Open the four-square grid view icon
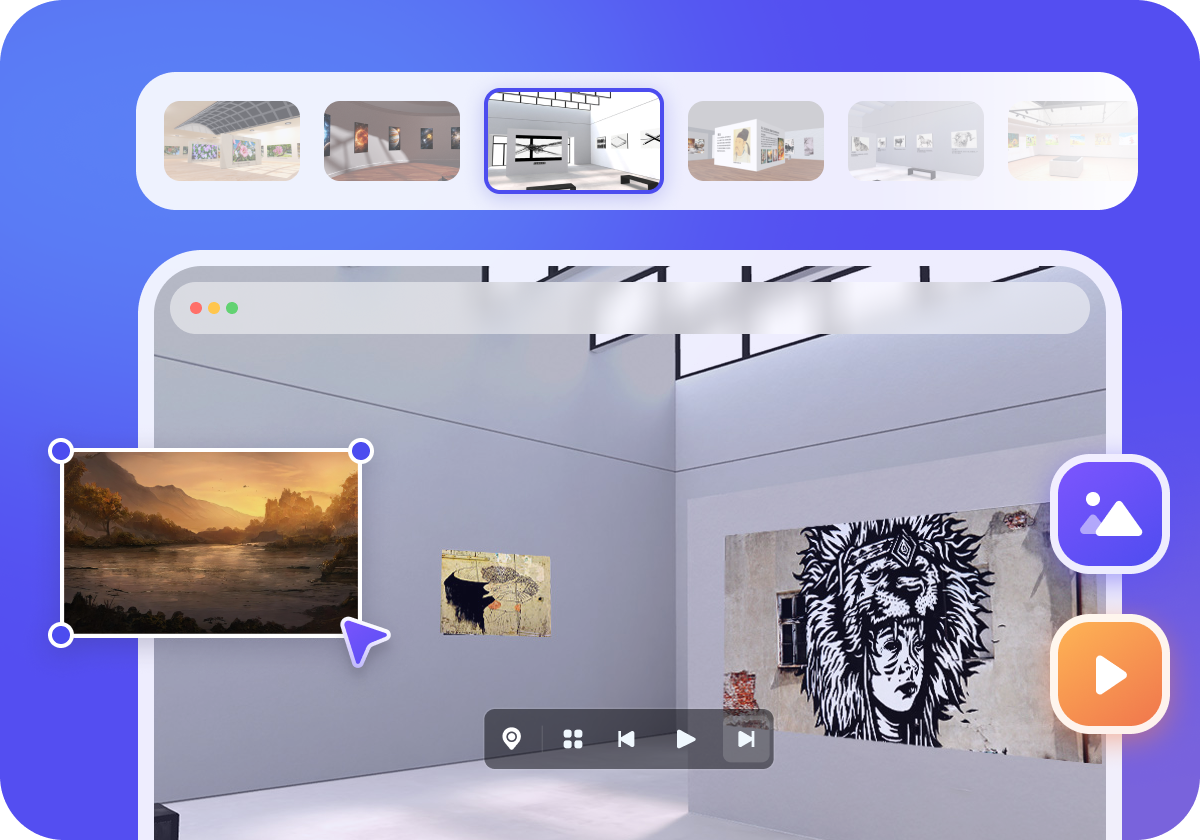This screenshot has width=1200, height=840. click(573, 739)
